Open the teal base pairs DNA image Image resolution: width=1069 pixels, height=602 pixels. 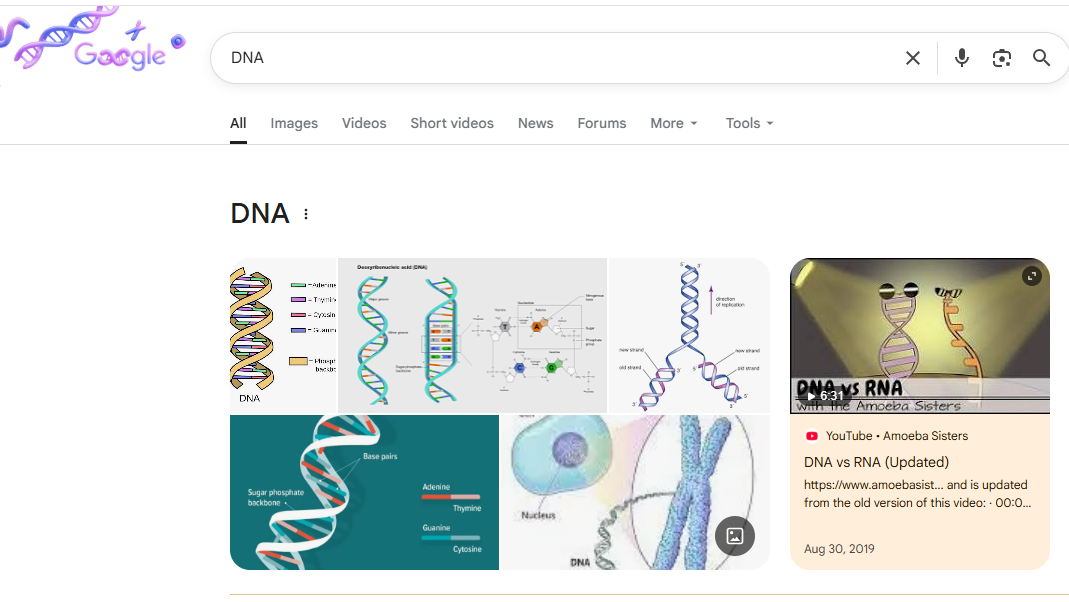click(x=364, y=492)
